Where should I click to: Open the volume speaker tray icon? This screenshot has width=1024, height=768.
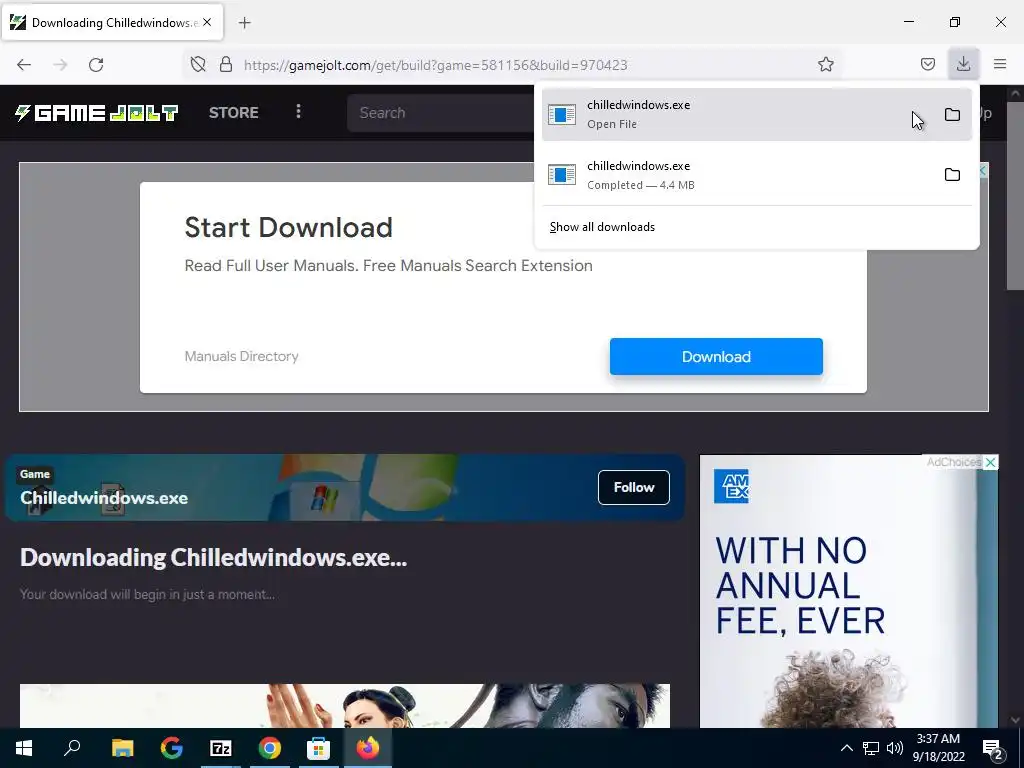click(895, 748)
